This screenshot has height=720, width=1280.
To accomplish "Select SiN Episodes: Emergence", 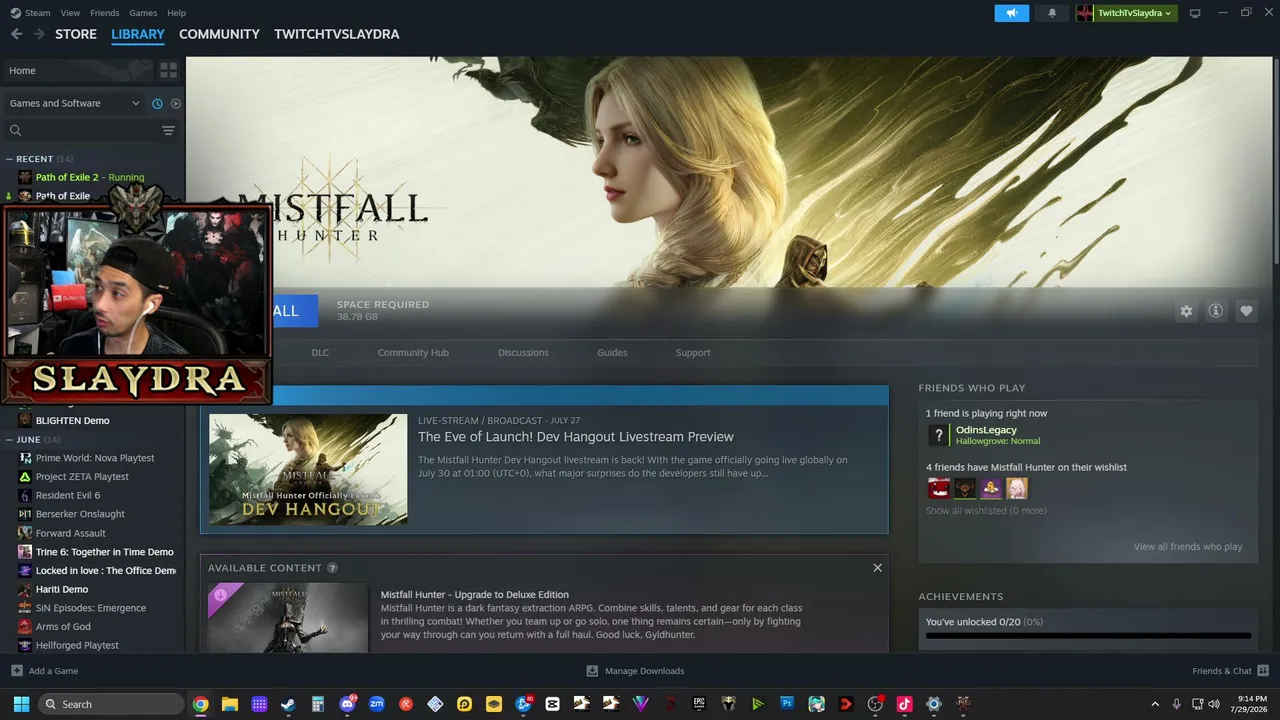I will tap(93, 608).
